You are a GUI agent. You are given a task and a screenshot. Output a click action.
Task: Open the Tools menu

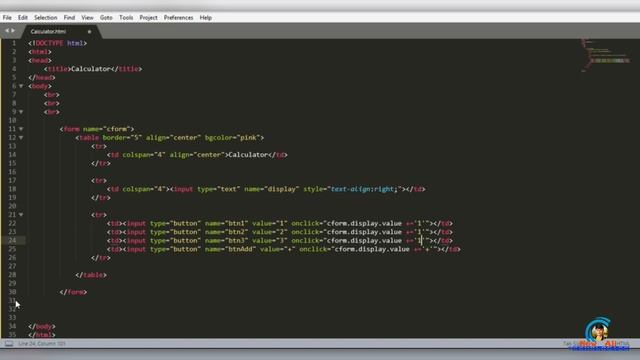(x=126, y=18)
